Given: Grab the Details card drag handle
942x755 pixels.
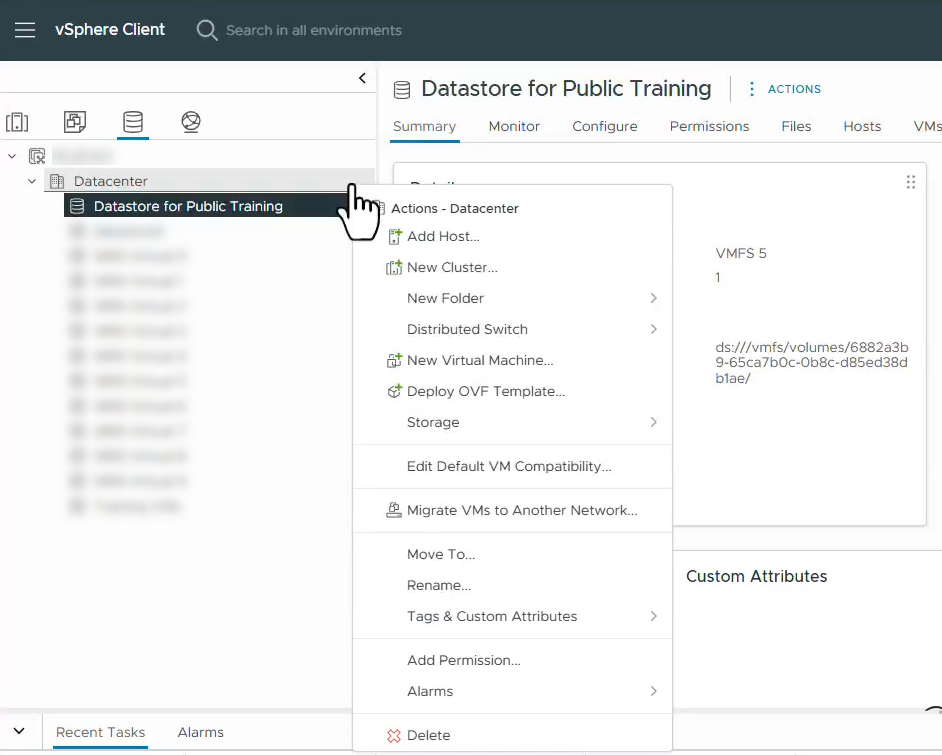Looking at the screenshot, I should click(911, 182).
